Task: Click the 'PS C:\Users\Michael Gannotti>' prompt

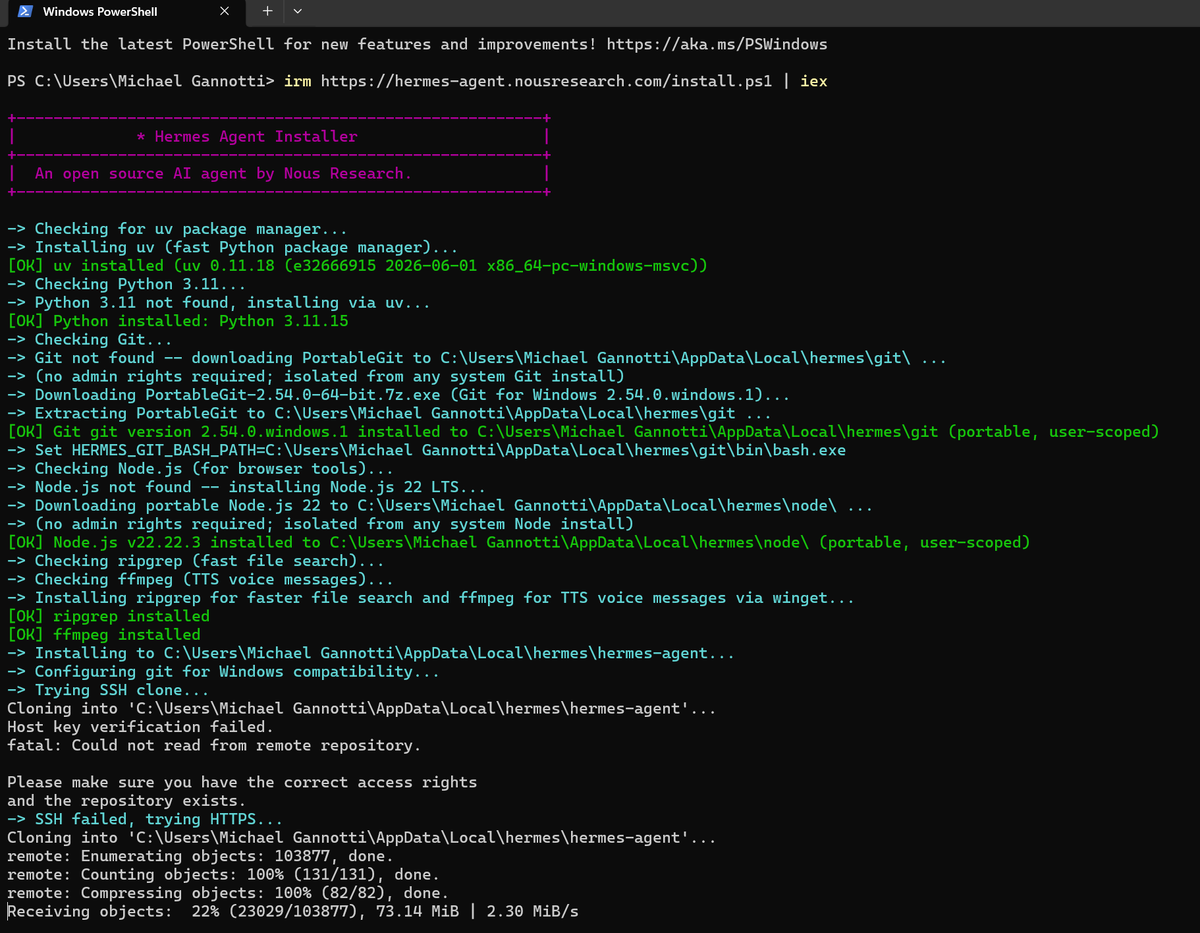Action: tap(140, 81)
